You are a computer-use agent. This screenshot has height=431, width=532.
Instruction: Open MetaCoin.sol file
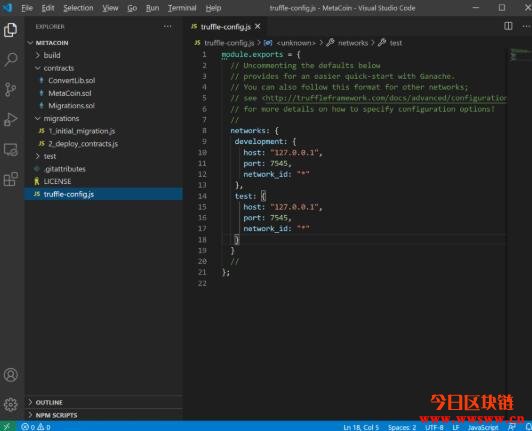click(x=103, y=93)
